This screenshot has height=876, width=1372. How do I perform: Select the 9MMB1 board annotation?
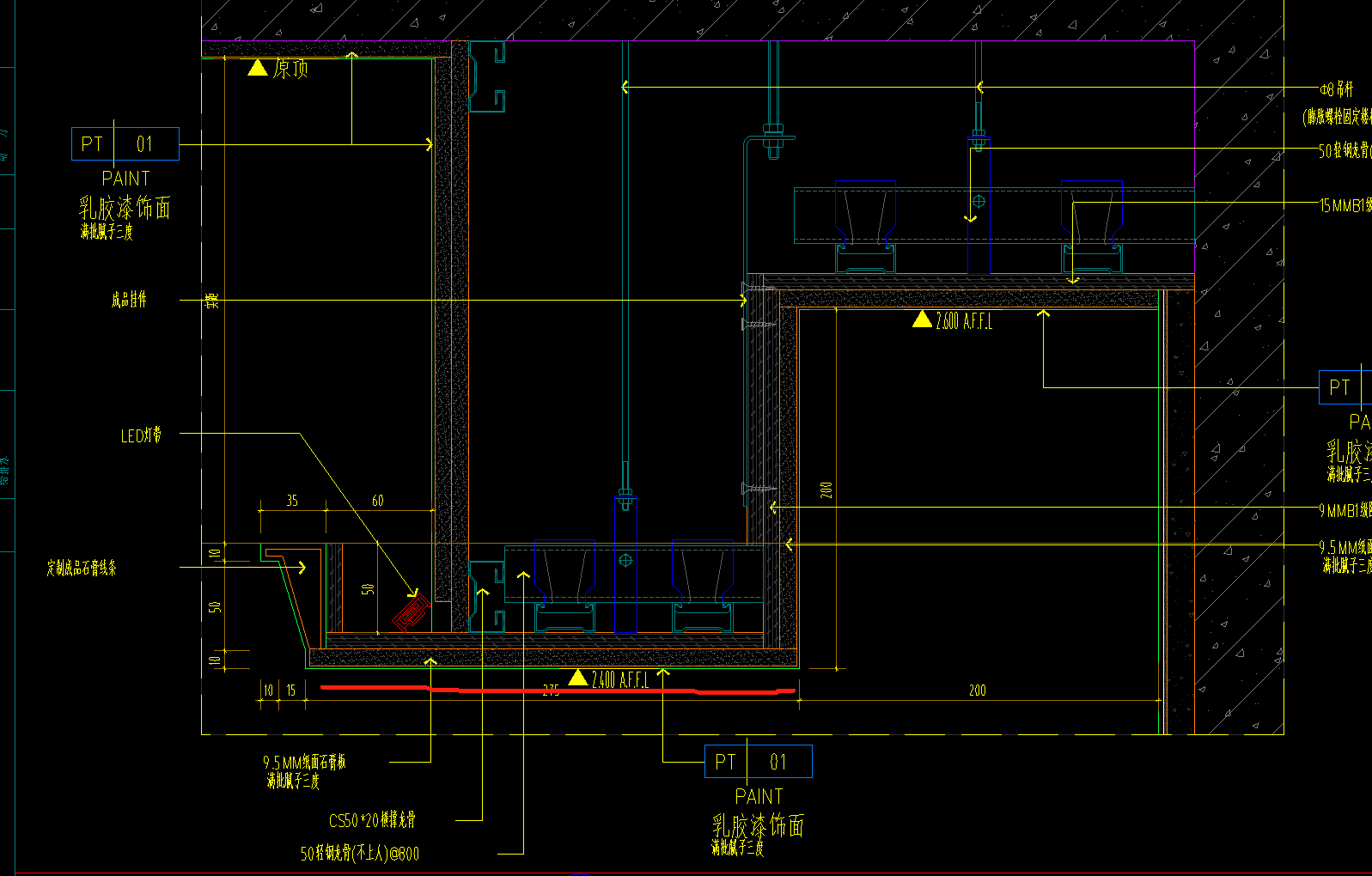click(1345, 510)
